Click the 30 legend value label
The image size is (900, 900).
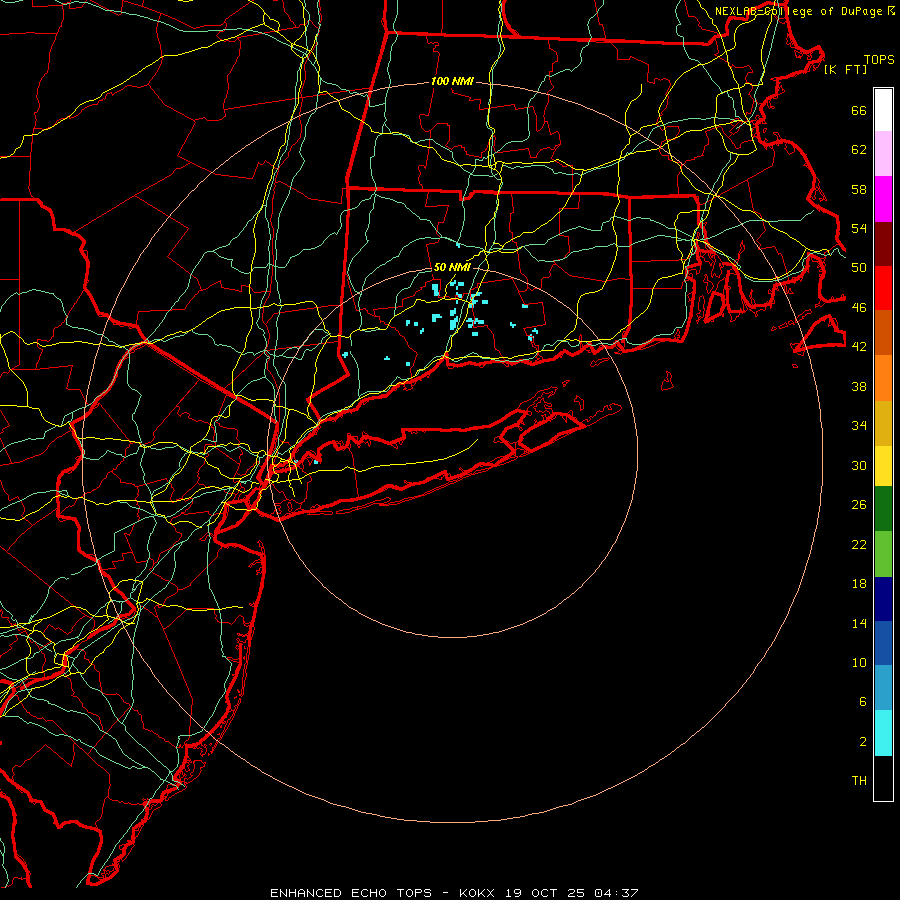click(859, 465)
